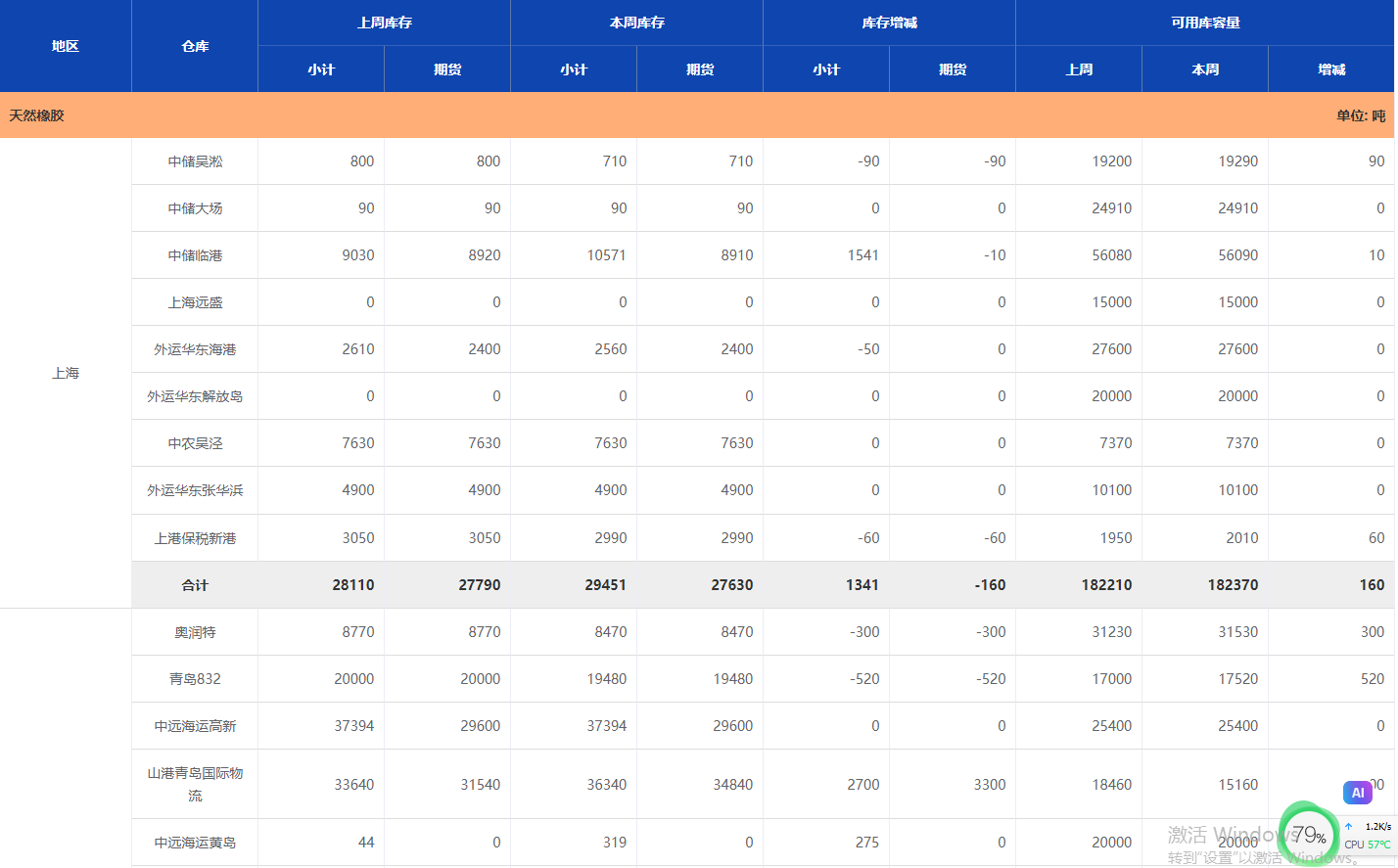Select warehouse name 外运华东海港
This screenshot has width=1398, height=868.
click(195, 349)
